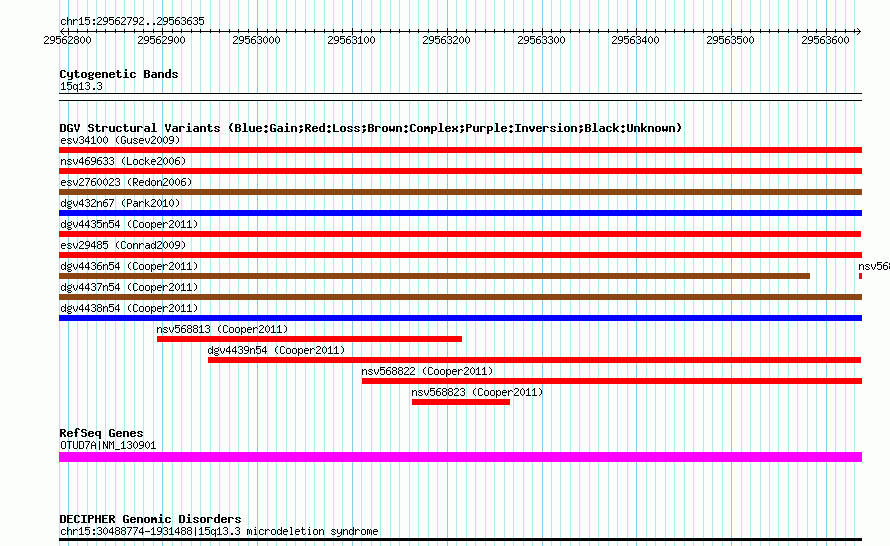The height and width of the screenshot is (546, 890).
Task: Click the dgv432n67 (Park2010) label
Action: [x=120, y=203]
